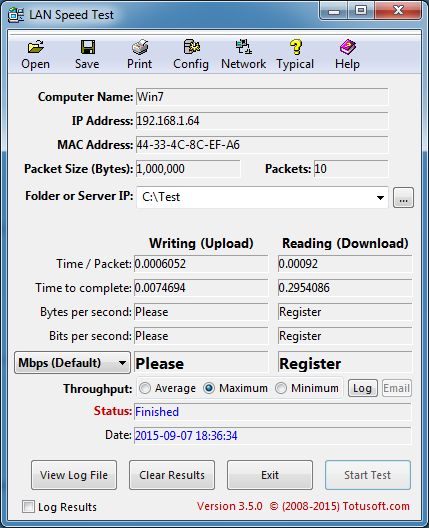Click the Network computers icon
This screenshot has width=429, height=528.
point(243,47)
